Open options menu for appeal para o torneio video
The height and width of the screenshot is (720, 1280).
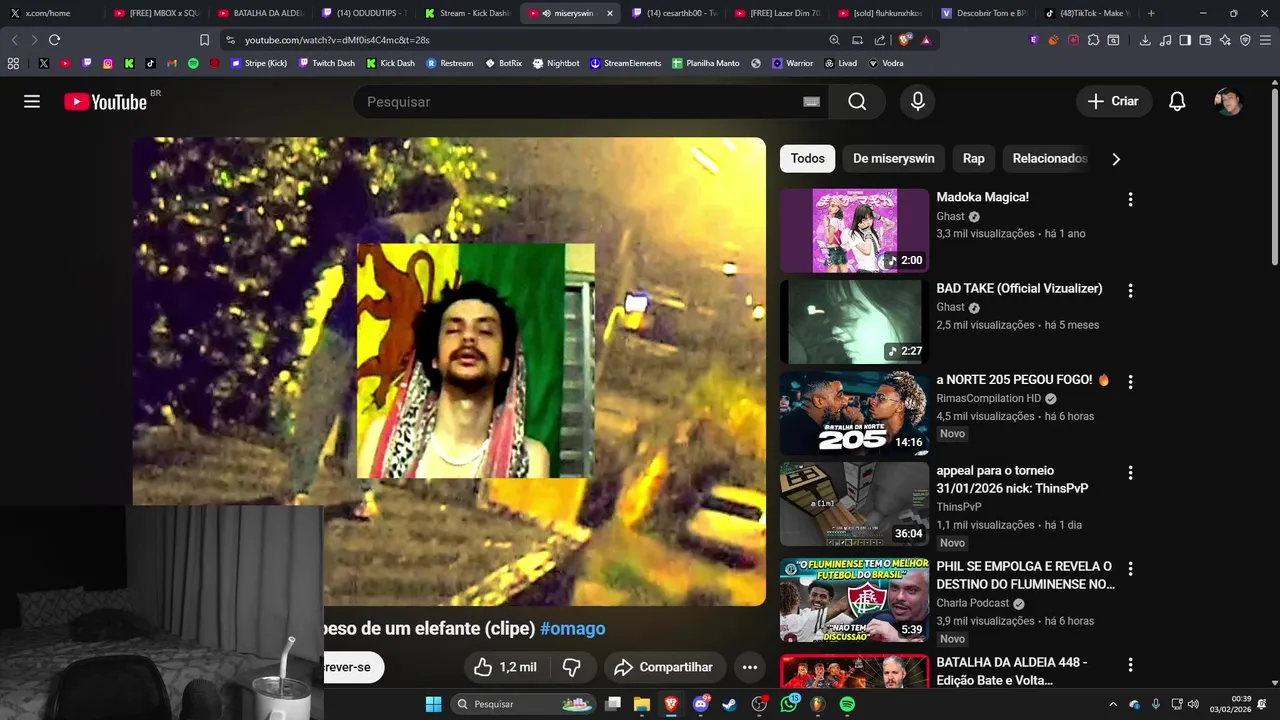(1130, 472)
